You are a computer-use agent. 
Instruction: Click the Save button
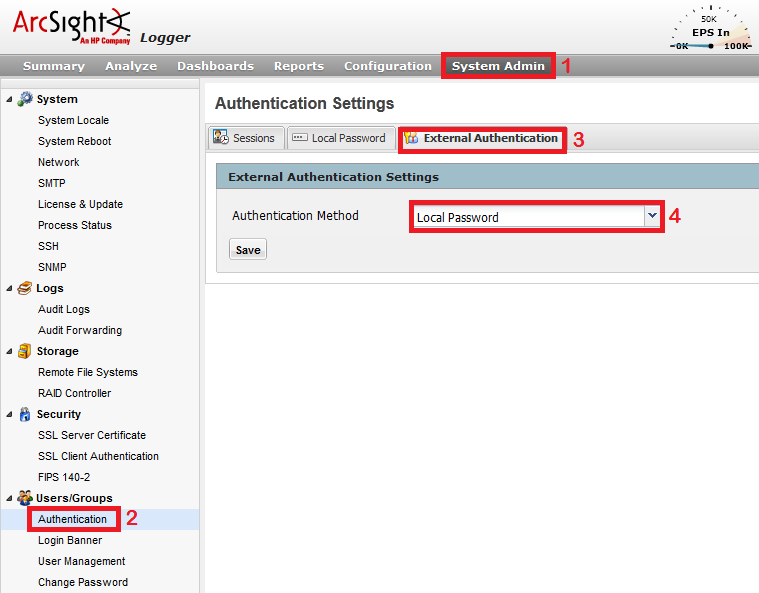[248, 249]
